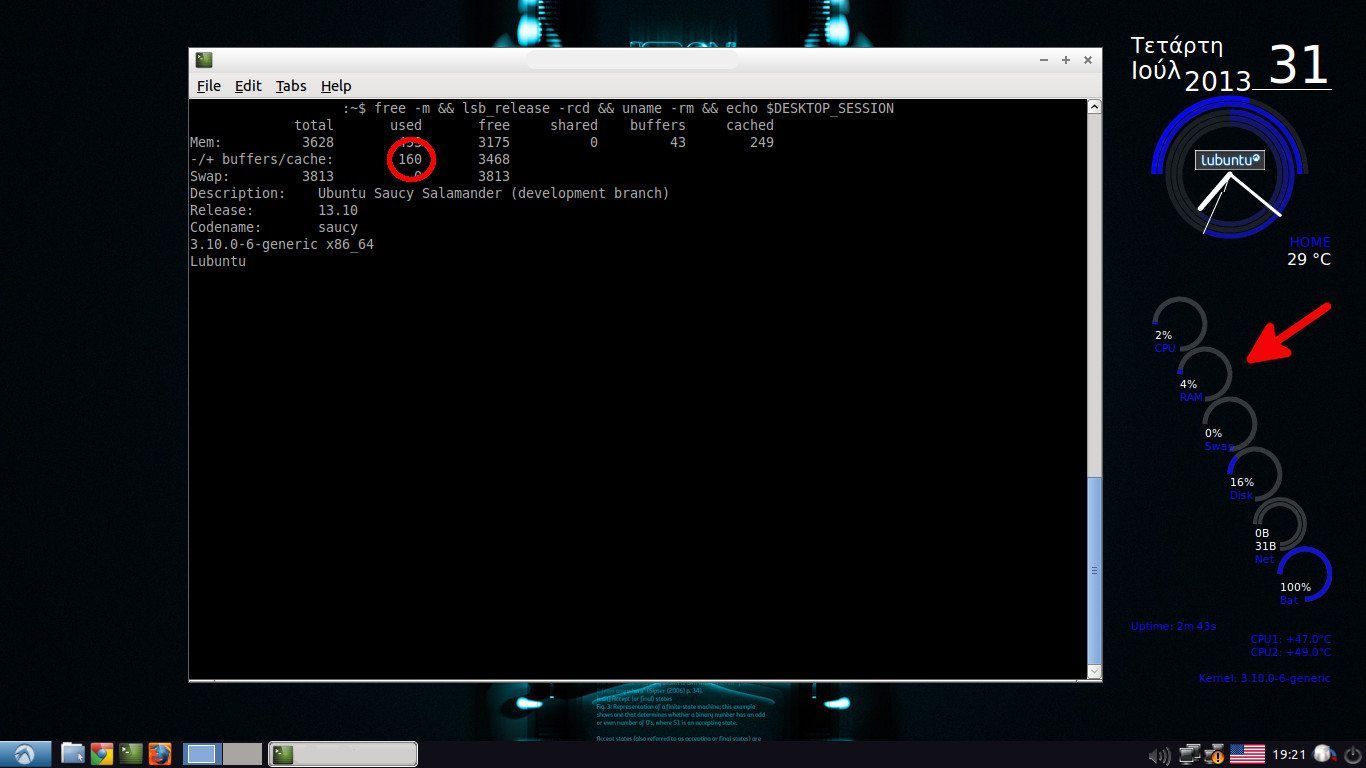
Task: Click the US flag keyboard layout indicator
Action: pos(1247,754)
